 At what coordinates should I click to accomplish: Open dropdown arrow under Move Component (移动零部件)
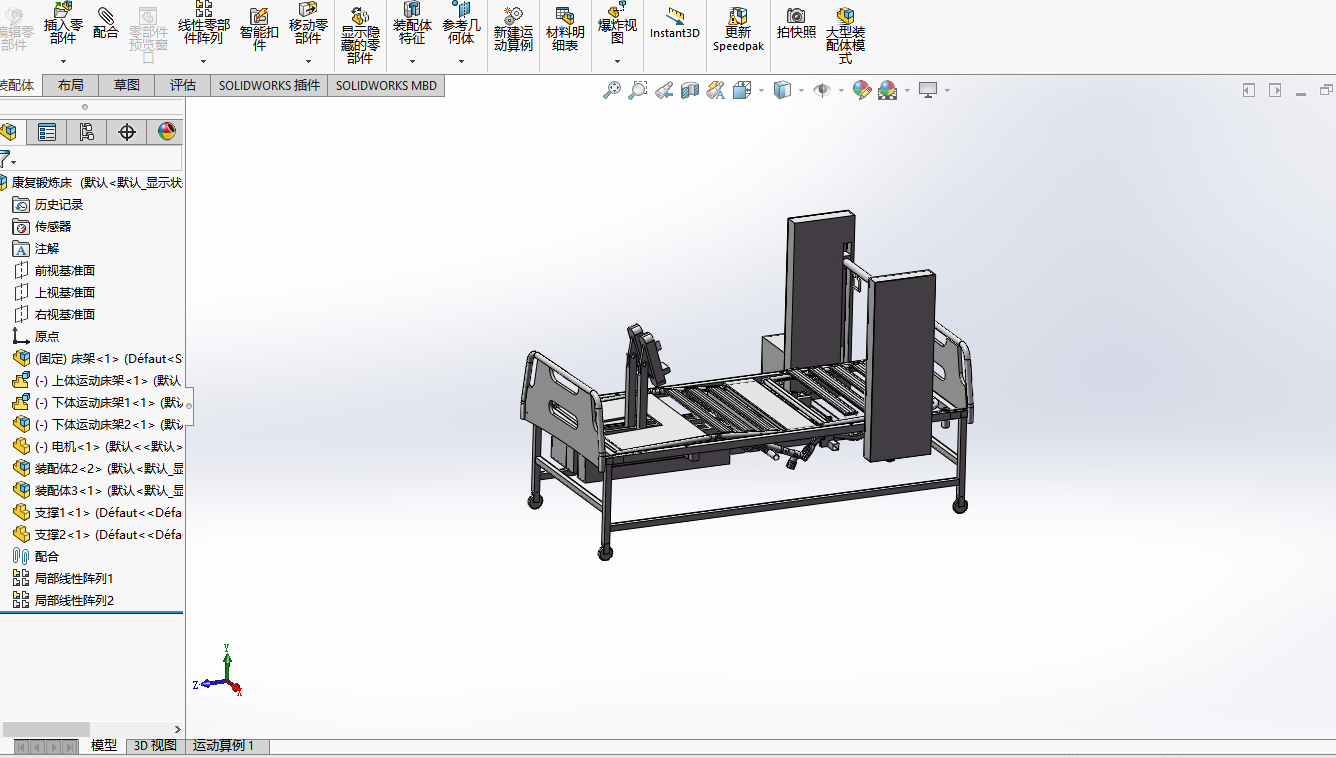308,61
